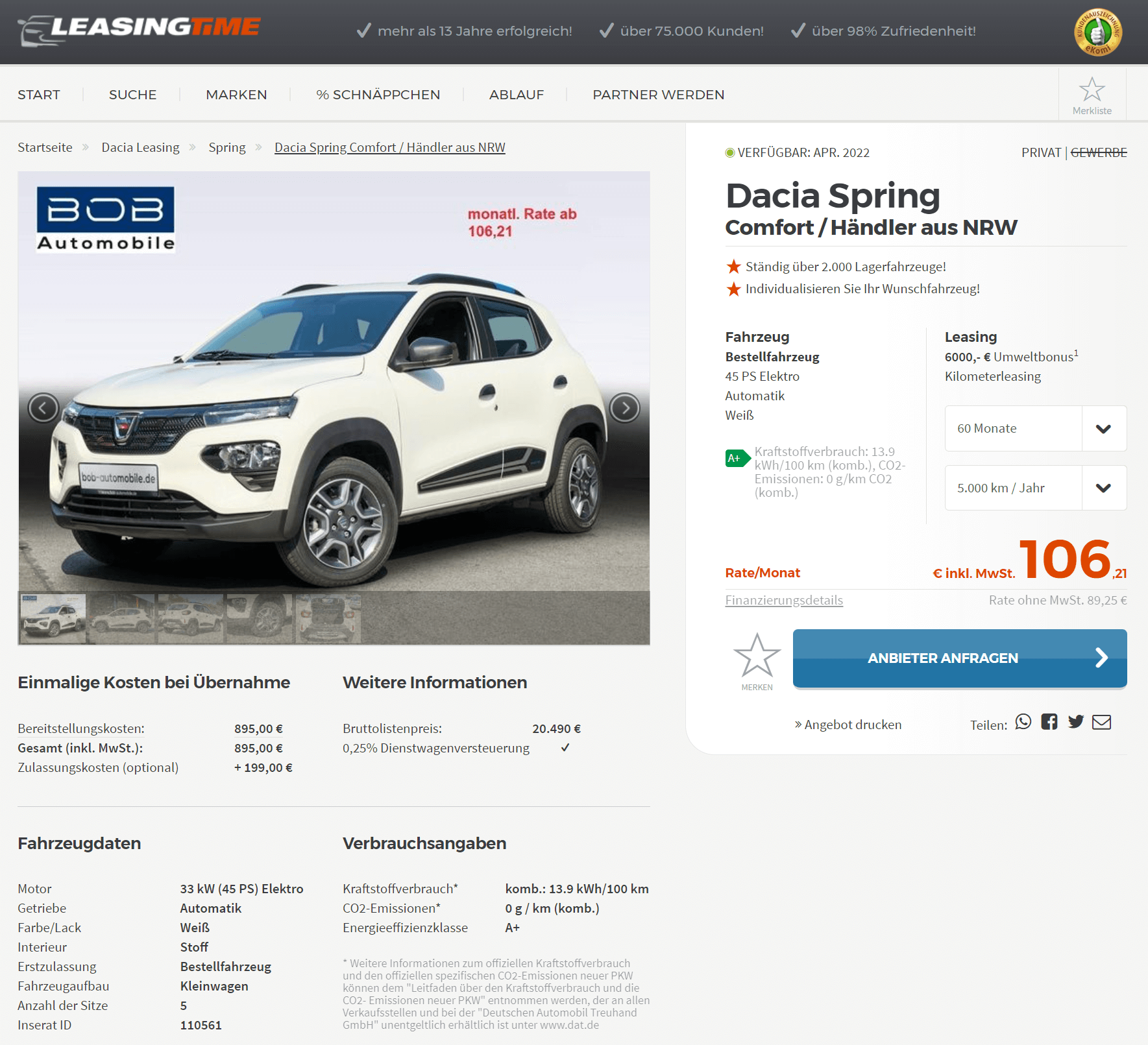Click the eKomi customer award badge
The height and width of the screenshot is (1045, 1148).
[x=1098, y=32]
